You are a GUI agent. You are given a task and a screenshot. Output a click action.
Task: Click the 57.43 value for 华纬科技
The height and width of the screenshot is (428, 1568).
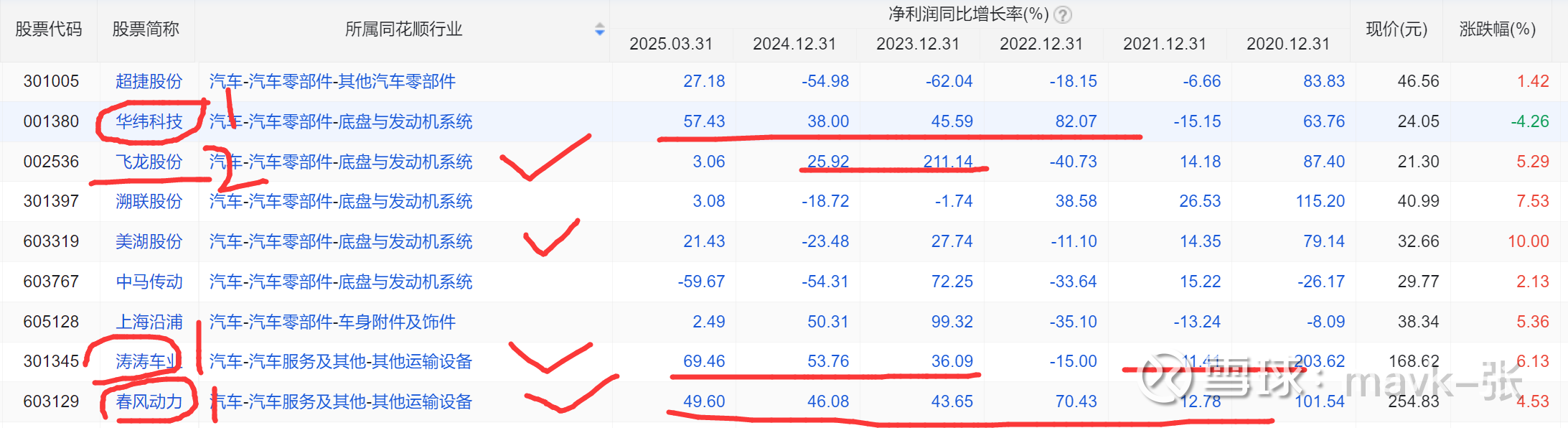(x=704, y=121)
